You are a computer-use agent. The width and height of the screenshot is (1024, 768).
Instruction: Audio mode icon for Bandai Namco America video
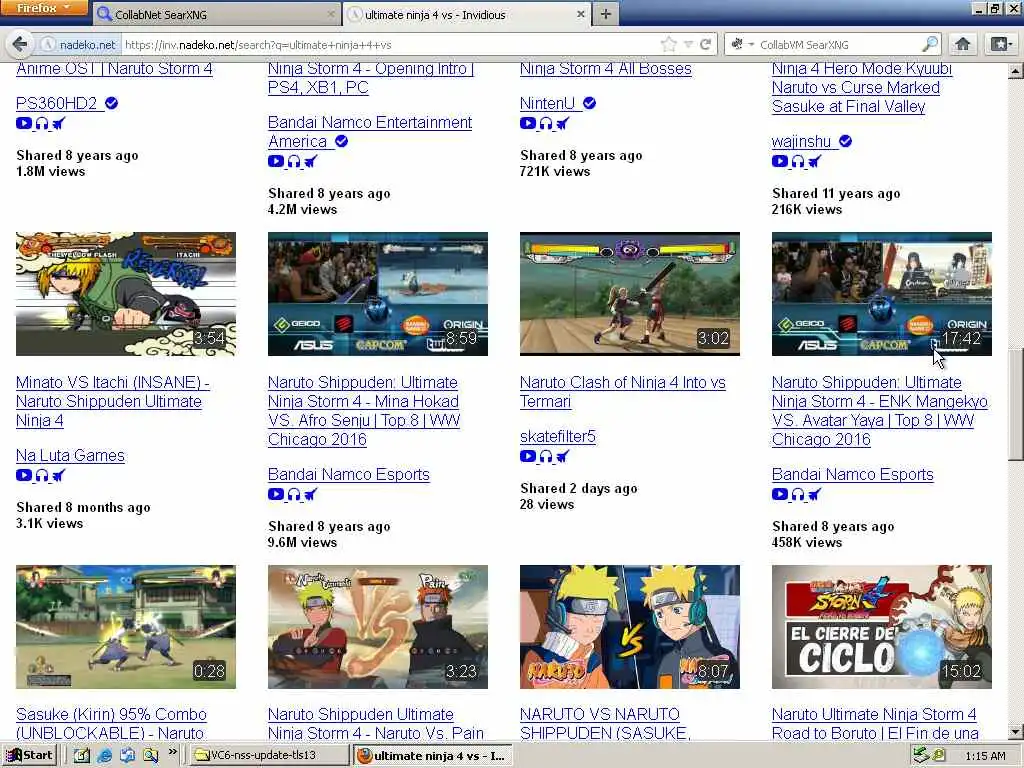294,161
